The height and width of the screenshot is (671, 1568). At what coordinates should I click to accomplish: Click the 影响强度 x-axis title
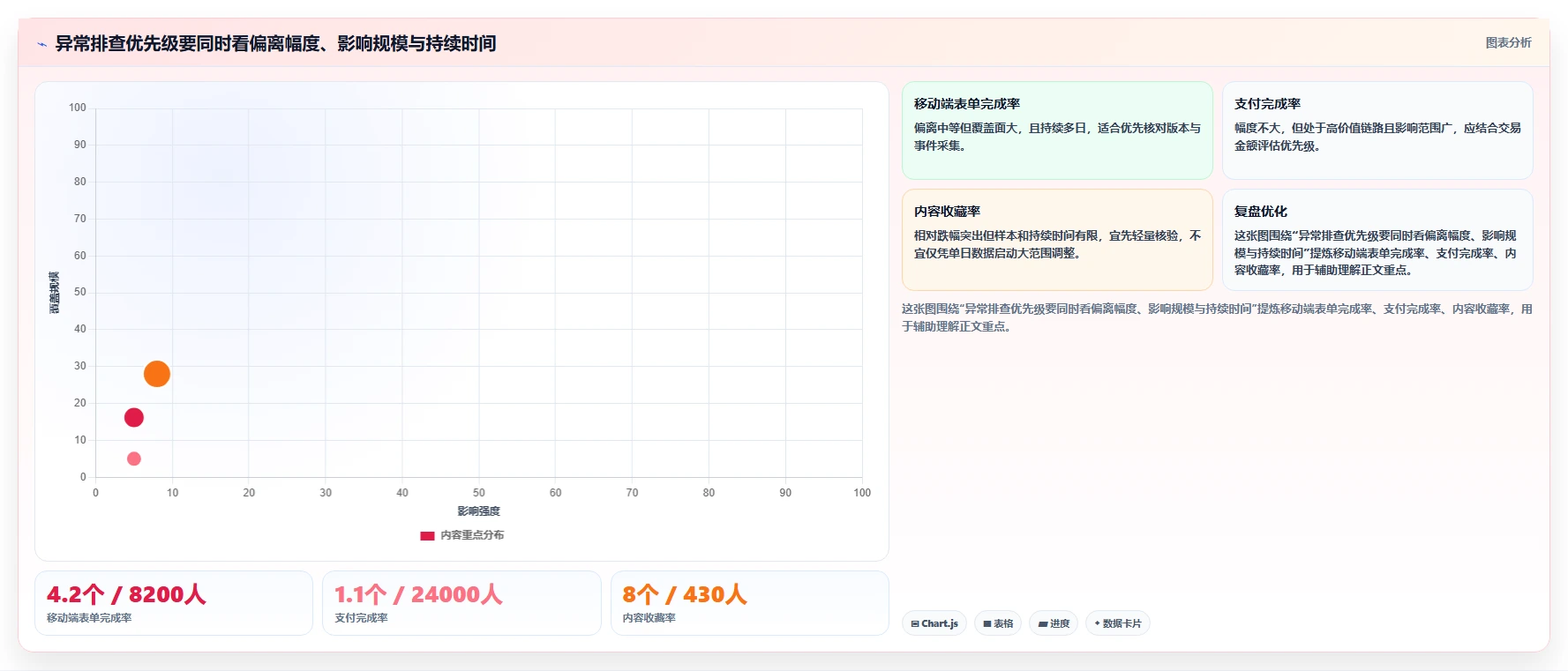click(478, 511)
